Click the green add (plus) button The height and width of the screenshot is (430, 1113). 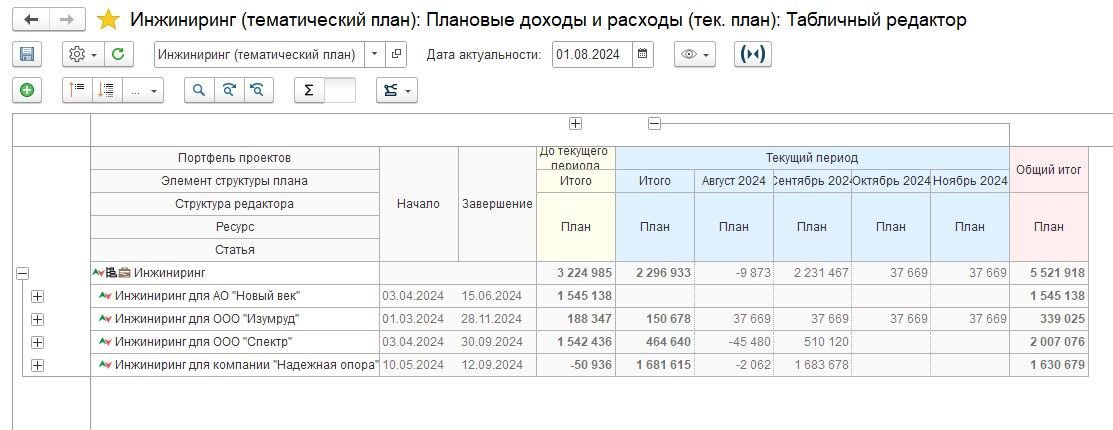pos(27,90)
